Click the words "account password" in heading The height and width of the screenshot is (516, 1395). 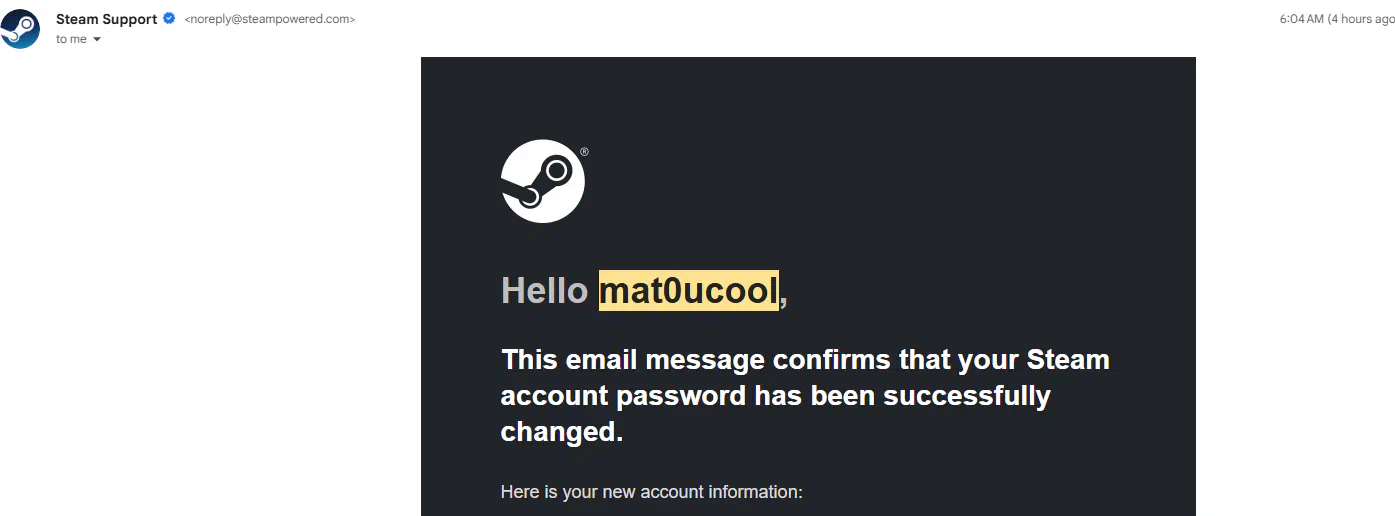click(624, 395)
